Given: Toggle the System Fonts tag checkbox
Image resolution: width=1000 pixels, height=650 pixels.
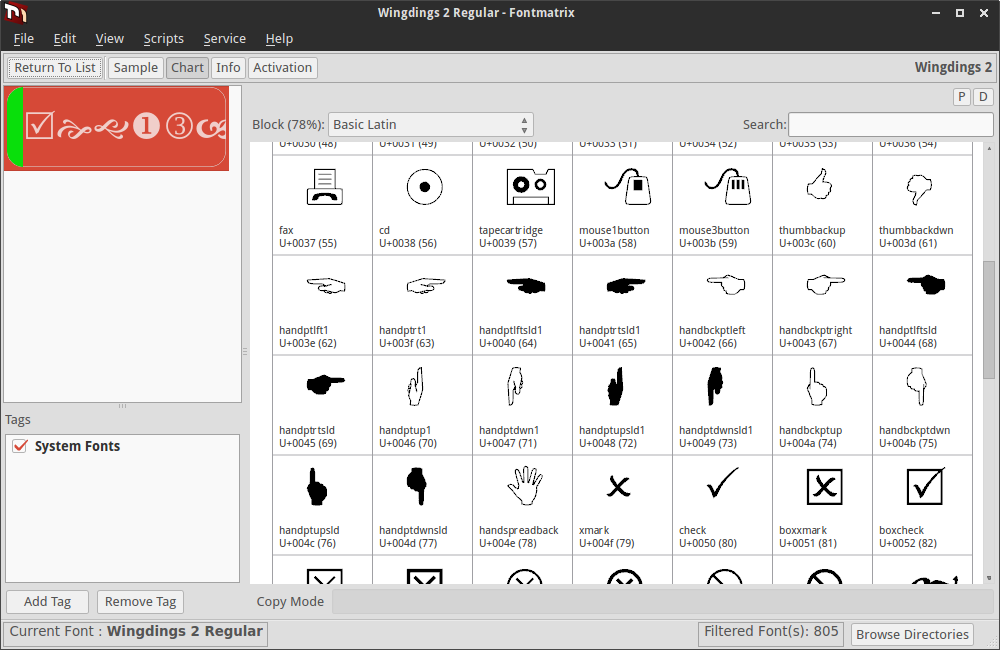Looking at the screenshot, I should click(20, 446).
